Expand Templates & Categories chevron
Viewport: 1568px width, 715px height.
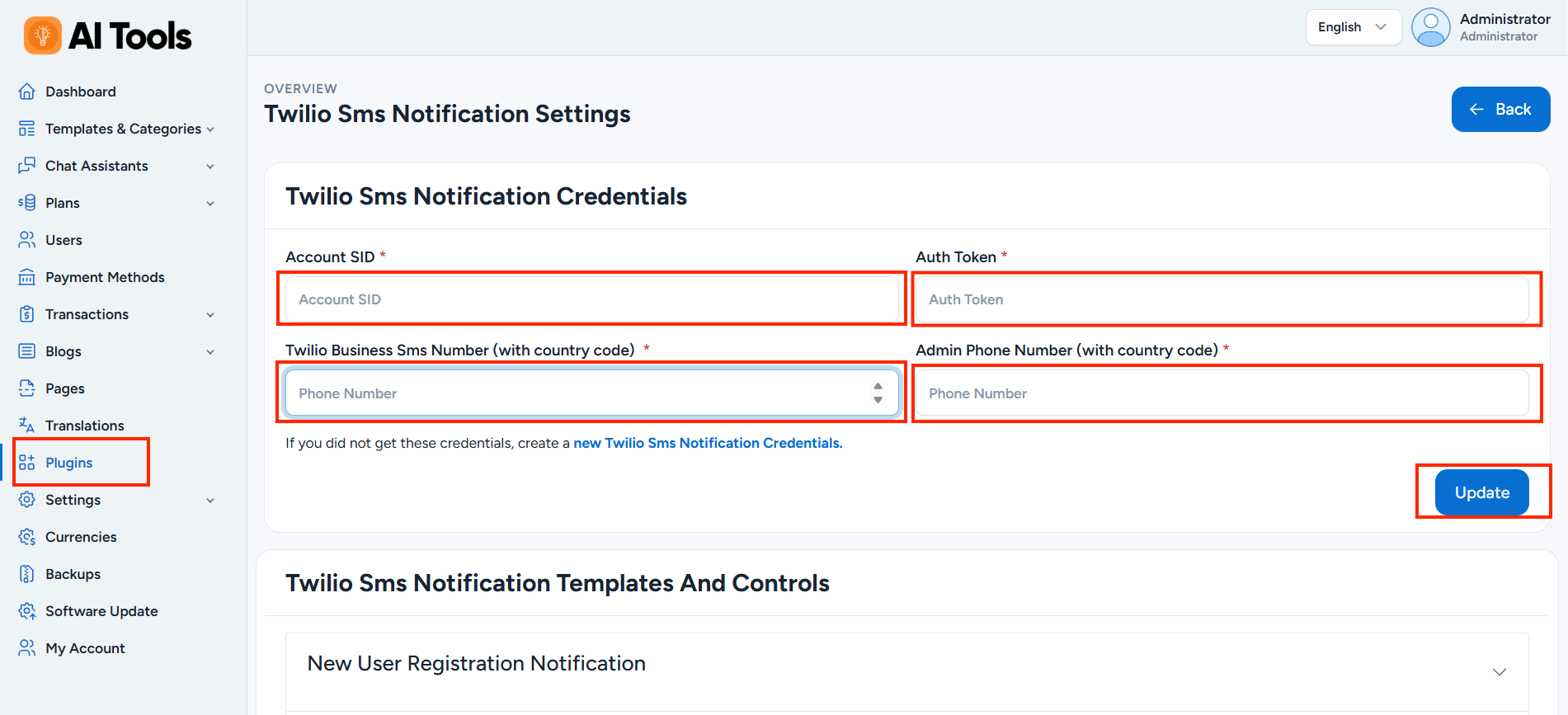(x=210, y=129)
